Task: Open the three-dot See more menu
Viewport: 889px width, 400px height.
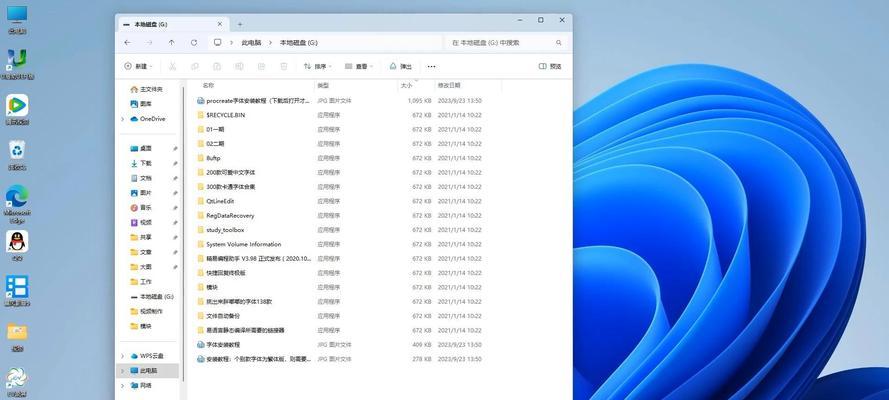Action: coord(431,66)
